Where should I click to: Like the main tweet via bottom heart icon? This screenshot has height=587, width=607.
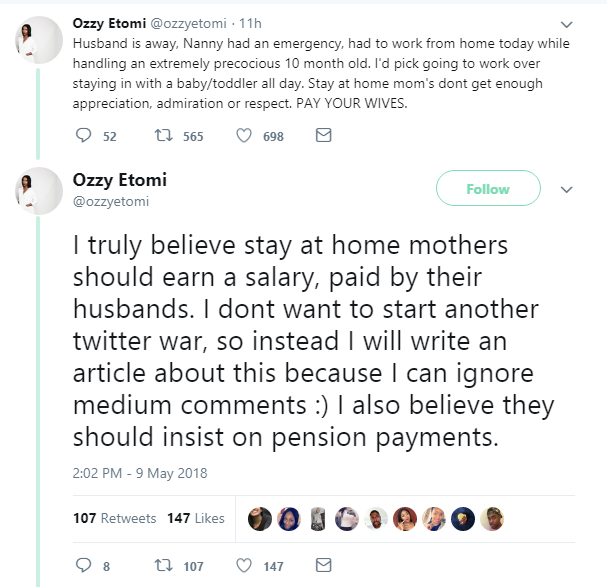point(243,566)
